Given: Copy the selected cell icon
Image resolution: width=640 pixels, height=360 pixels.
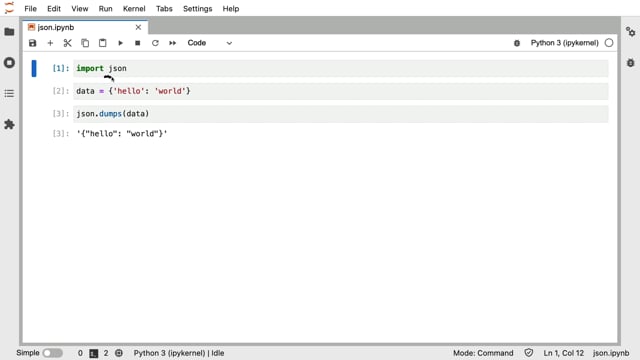Looking at the screenshot, I should 85,43.
